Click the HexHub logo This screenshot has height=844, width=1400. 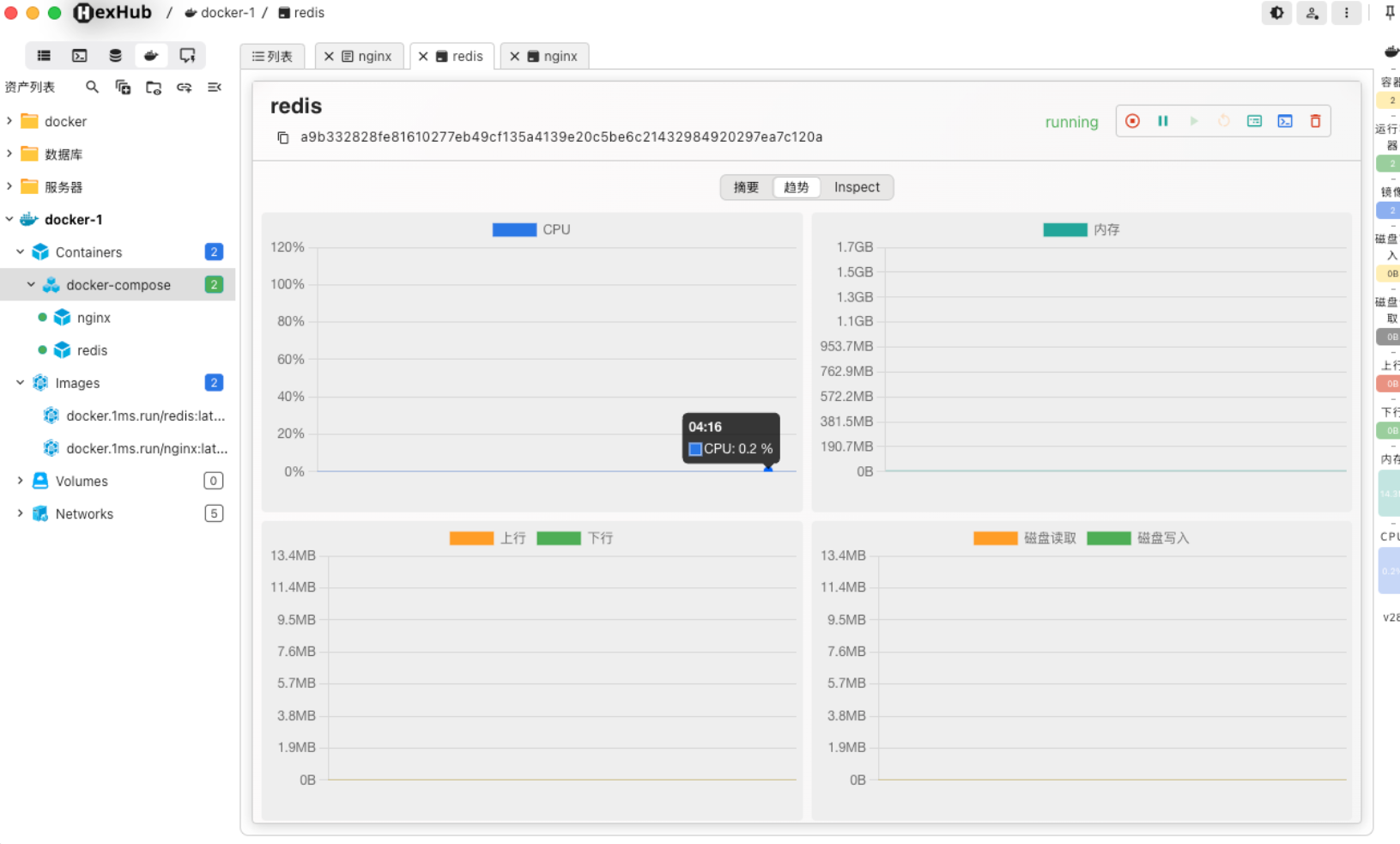tap(112, 13)
